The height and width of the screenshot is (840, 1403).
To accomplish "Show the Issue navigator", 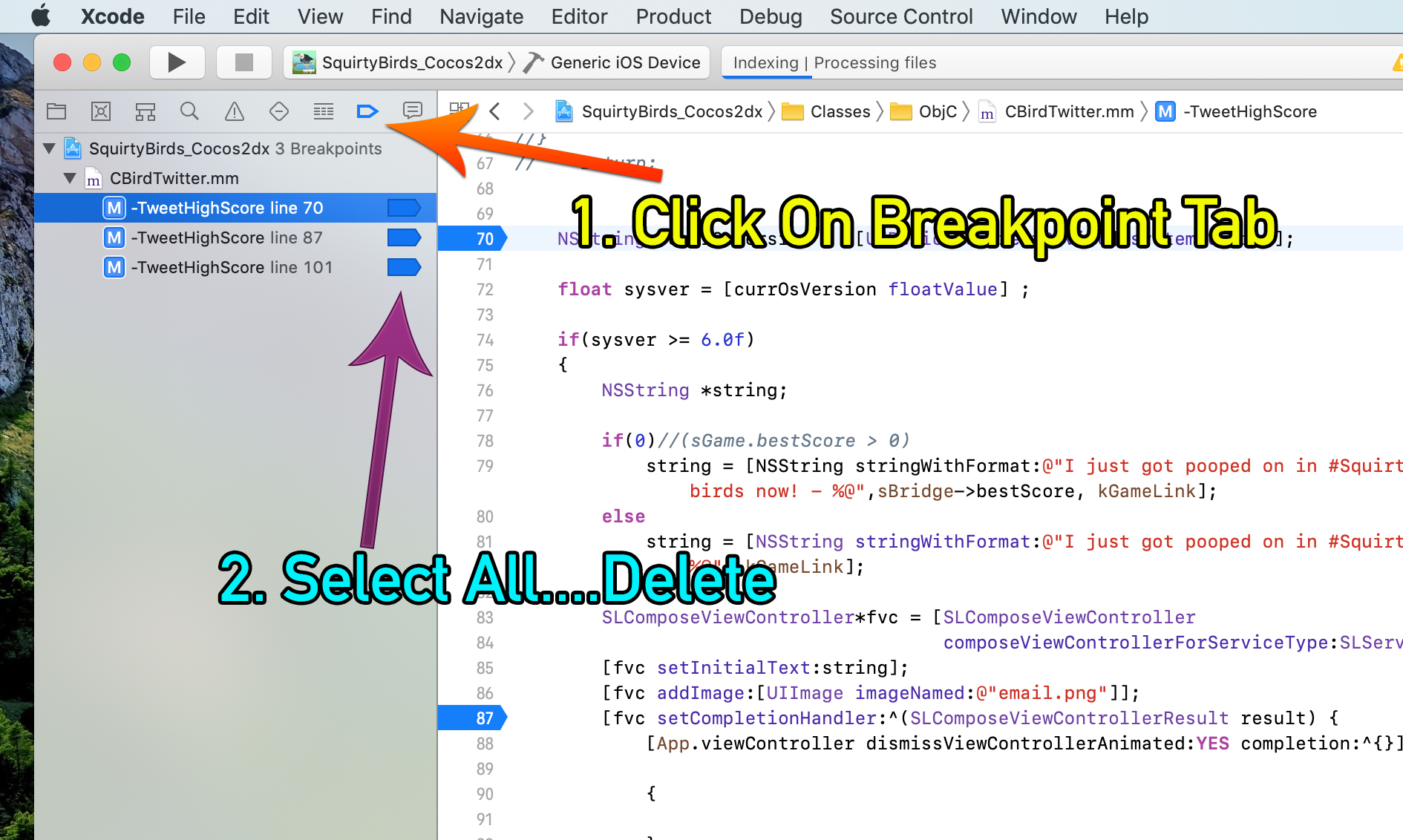I will pos(234,111).
